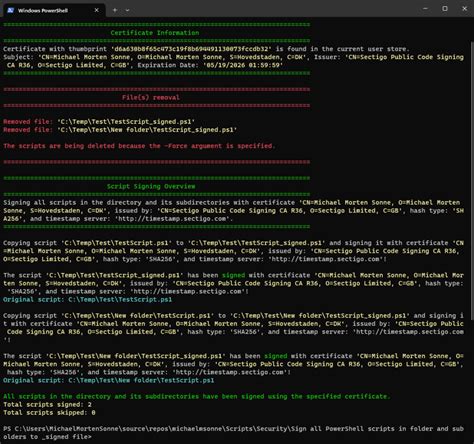Click the terminal vertical scrollbar
Viewport: 474px width, 444px height.
tap(472, 180)
